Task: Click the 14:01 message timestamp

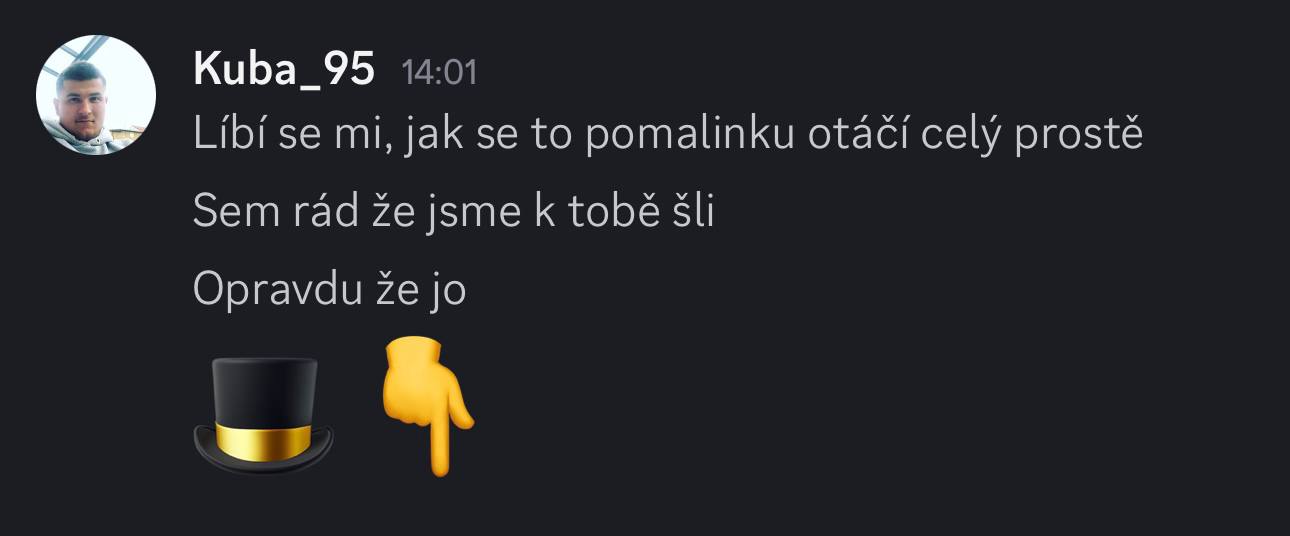Action: coord(439,73)
